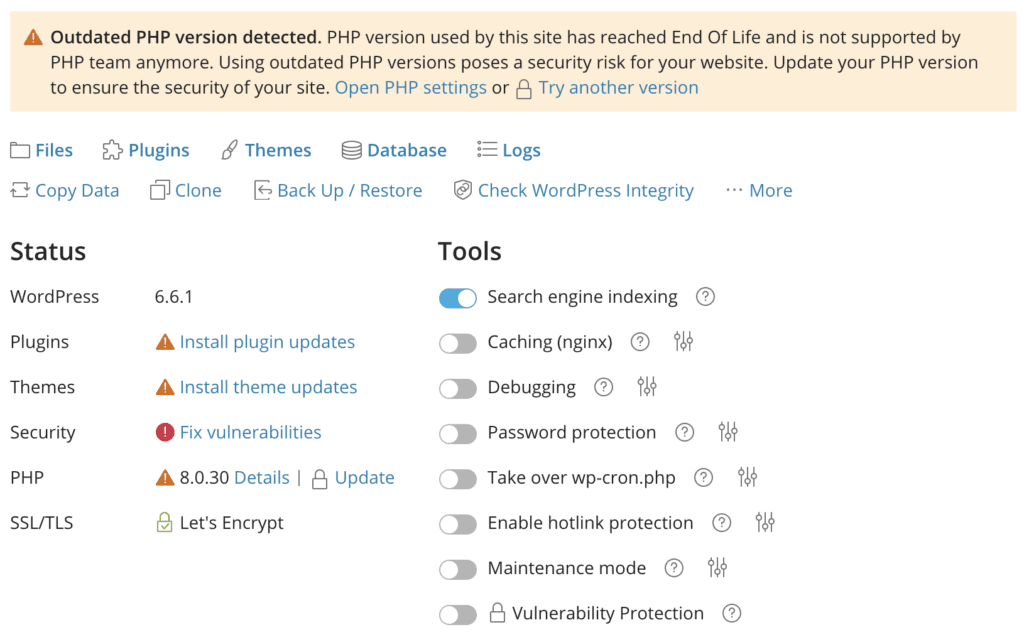Expand the More actions menu
The width and height of the screenshot is (1024, 642).
(759, 191)
